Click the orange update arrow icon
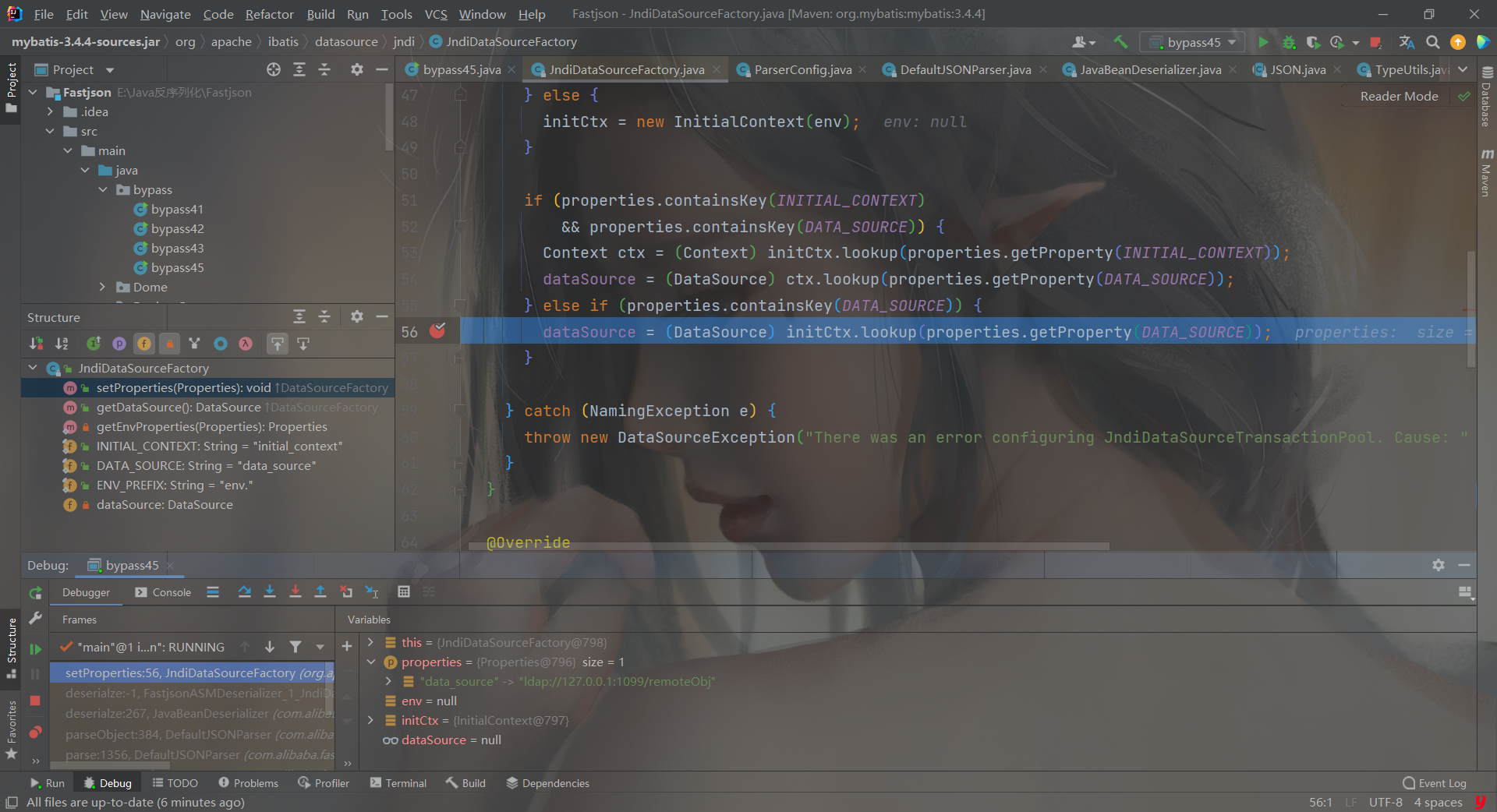The width and height of the screenshot is (1497, 812). point(1457,42)
